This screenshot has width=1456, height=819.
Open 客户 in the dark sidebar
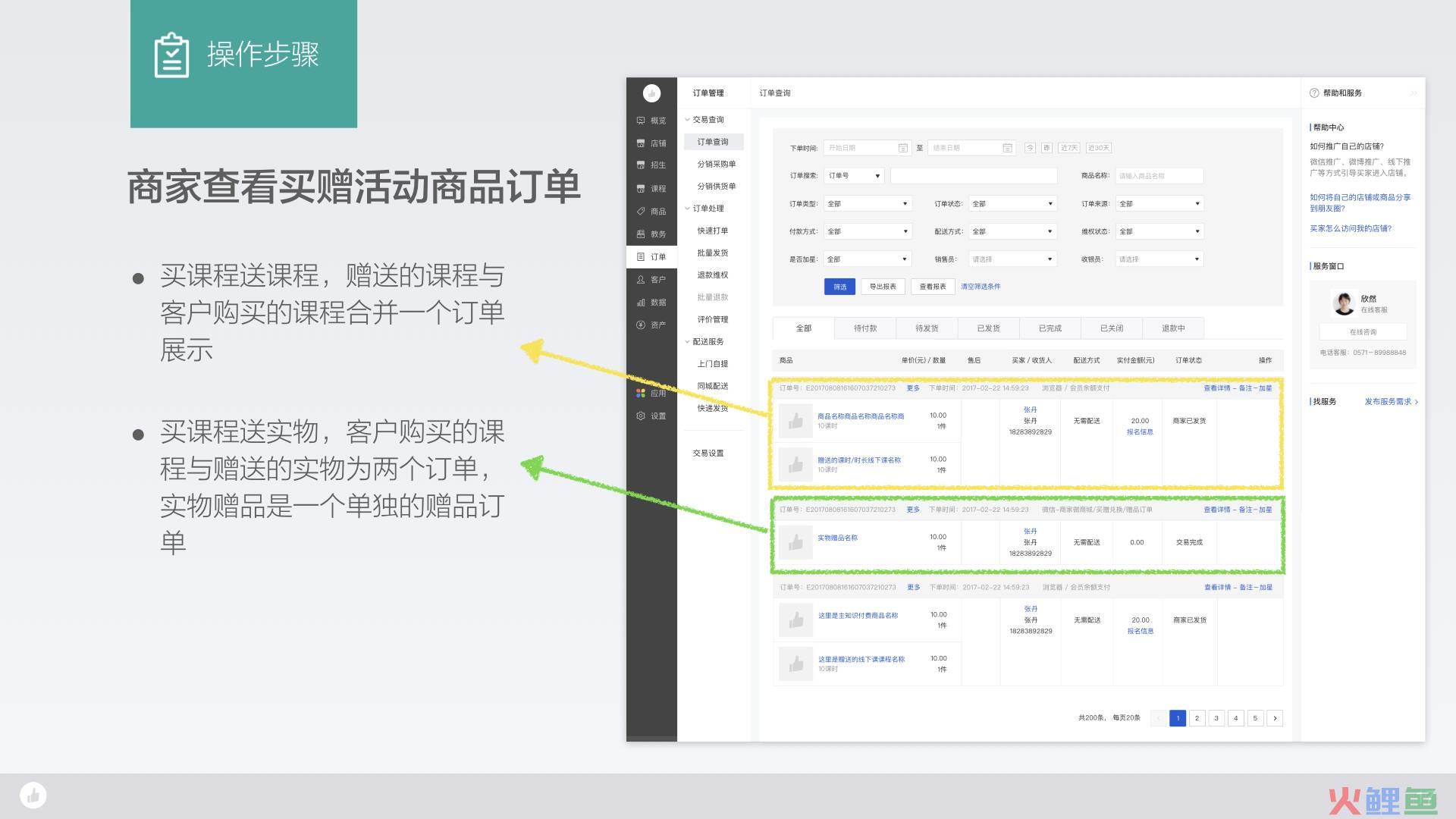pyautogui.click(x=651, y=279)
